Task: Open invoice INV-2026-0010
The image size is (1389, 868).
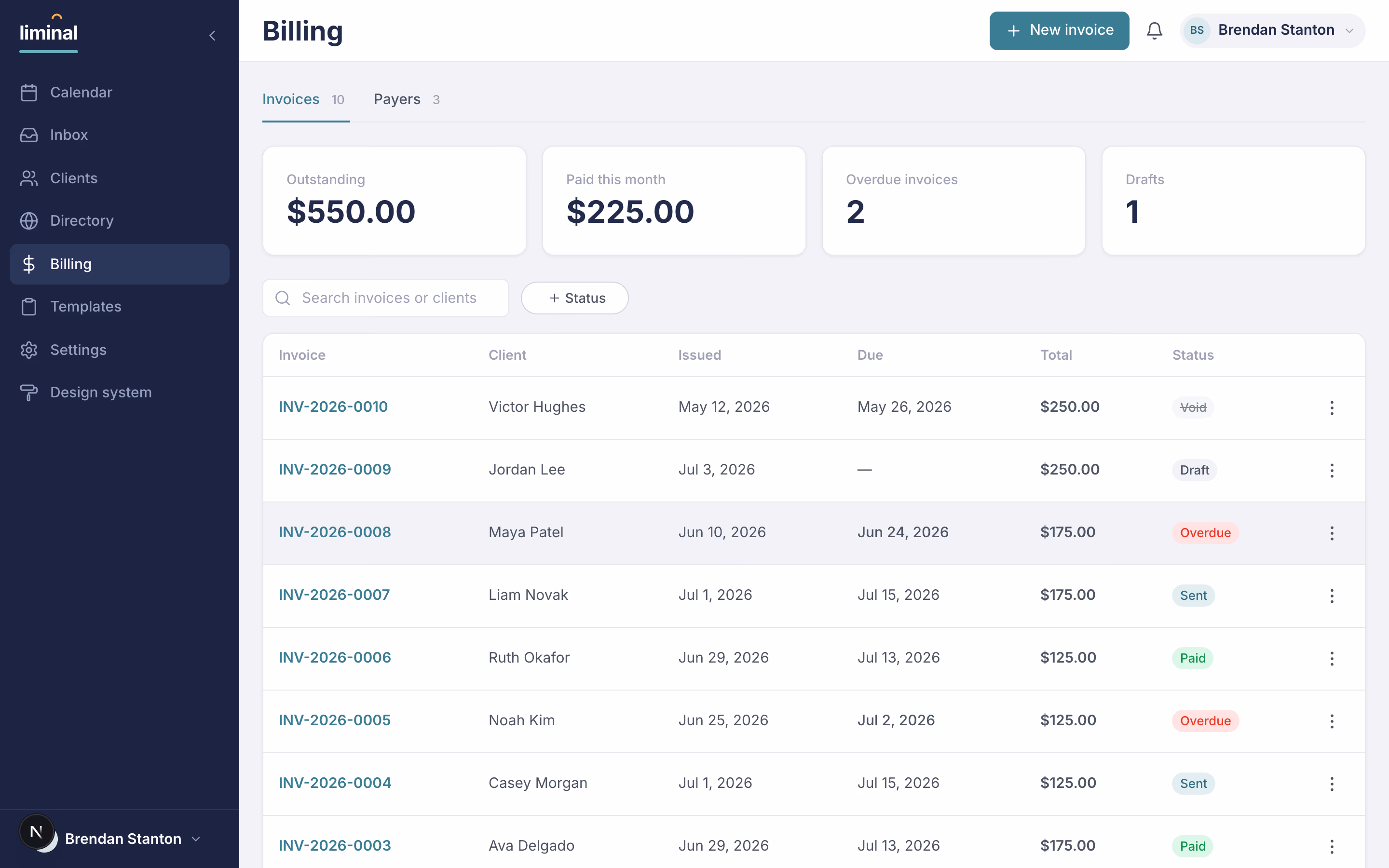Action: tap(333, 407)
